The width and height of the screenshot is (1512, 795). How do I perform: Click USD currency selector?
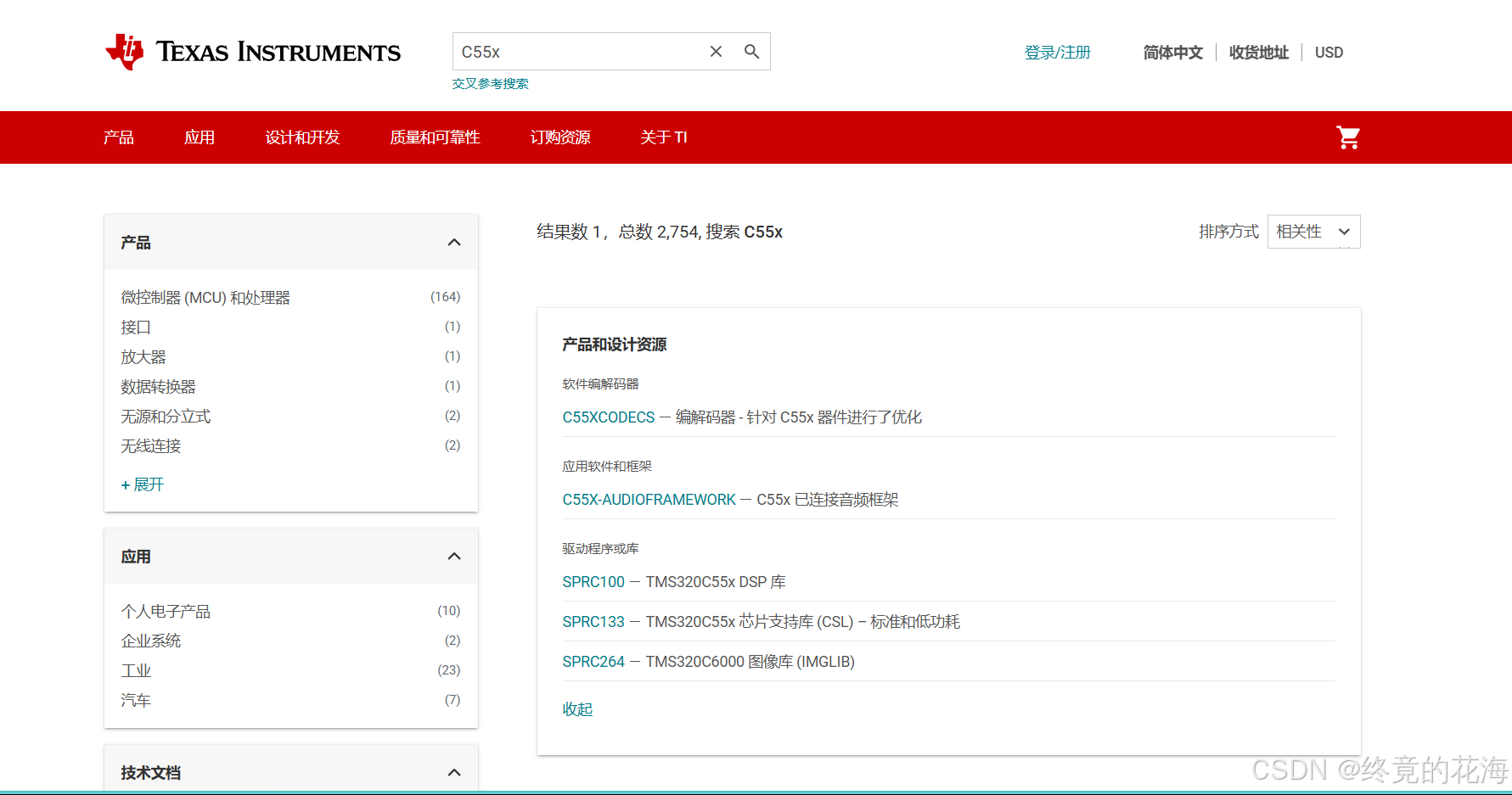(1329, 53)
